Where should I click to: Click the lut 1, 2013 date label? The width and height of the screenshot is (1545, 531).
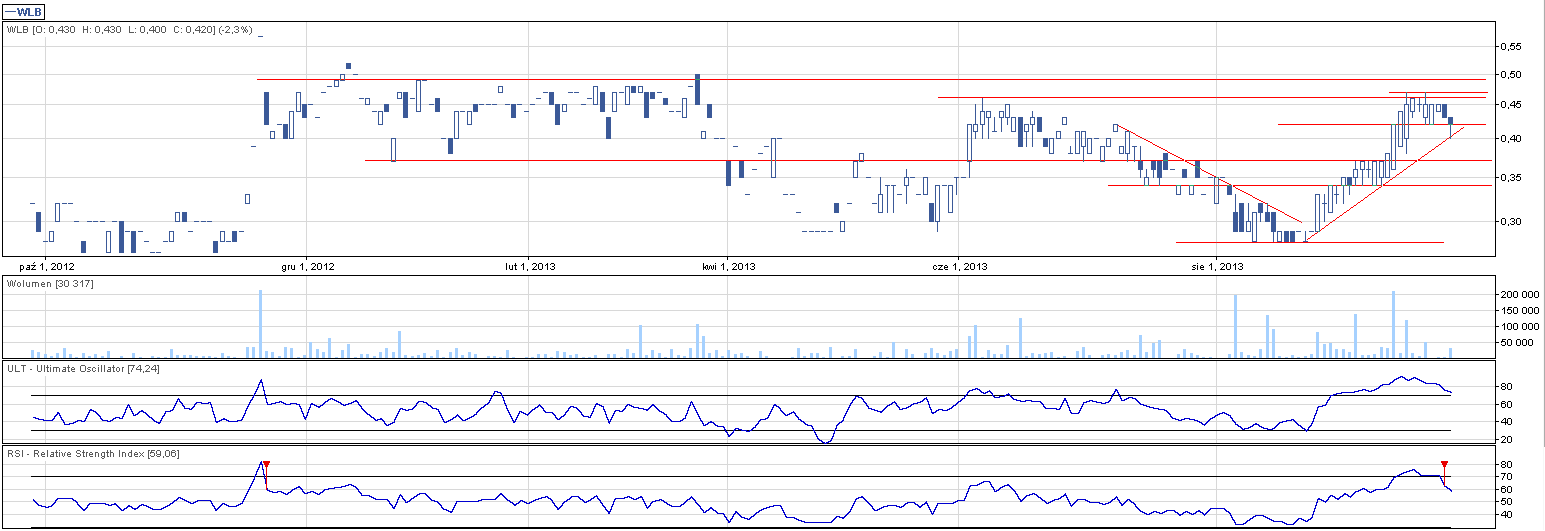click(531, 266)
